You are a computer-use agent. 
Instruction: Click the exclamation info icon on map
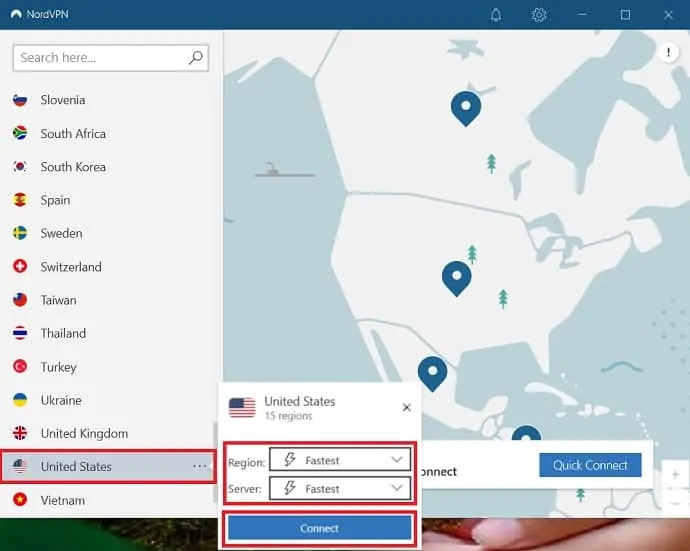point(668,52)
